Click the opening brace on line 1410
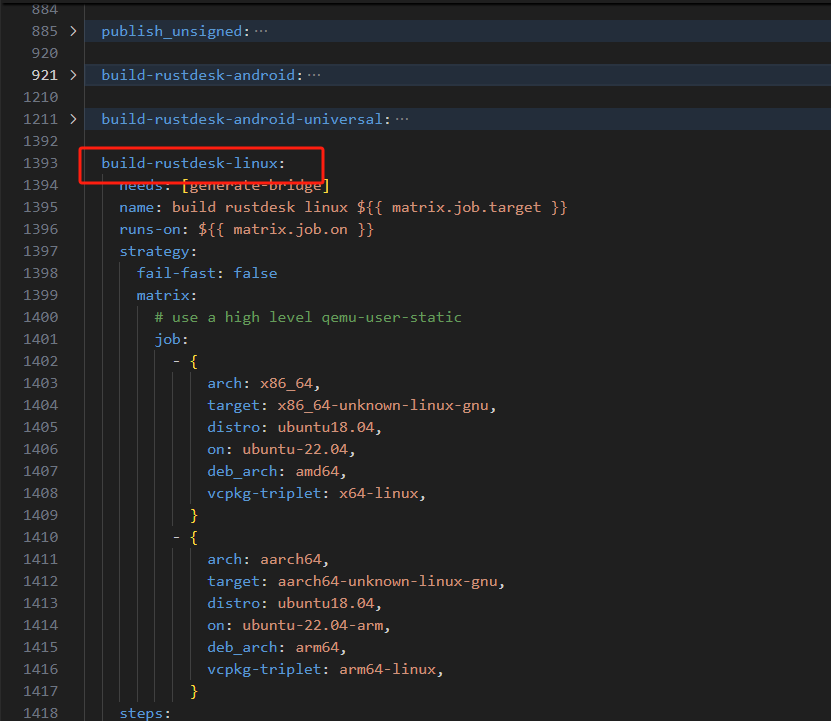Screen dimensions: 831x721 point(194,538)
